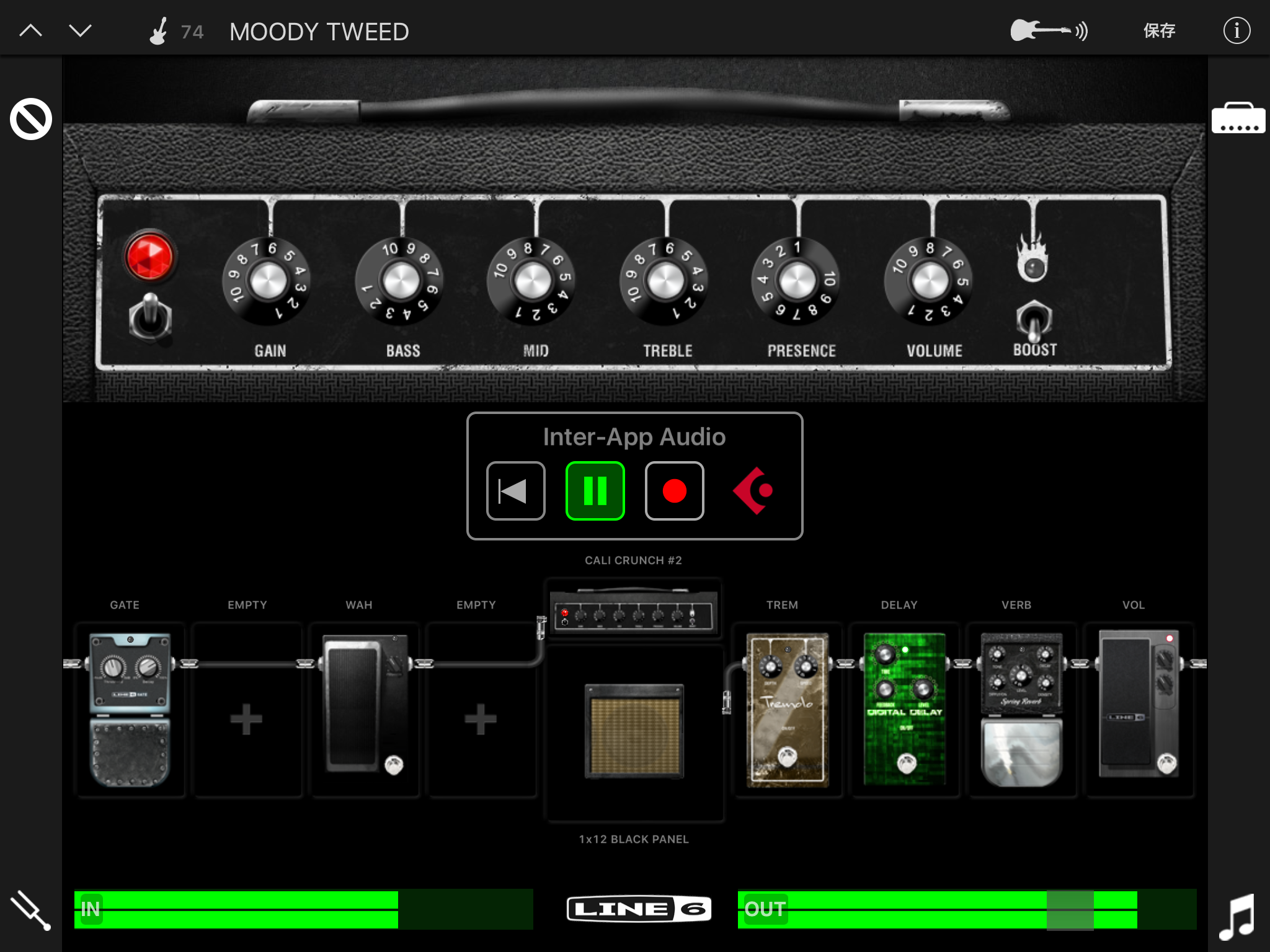The image size is (1270, 952).
Task: Rewind Inter-App Audio to start
Action: [x=515, y=491]
